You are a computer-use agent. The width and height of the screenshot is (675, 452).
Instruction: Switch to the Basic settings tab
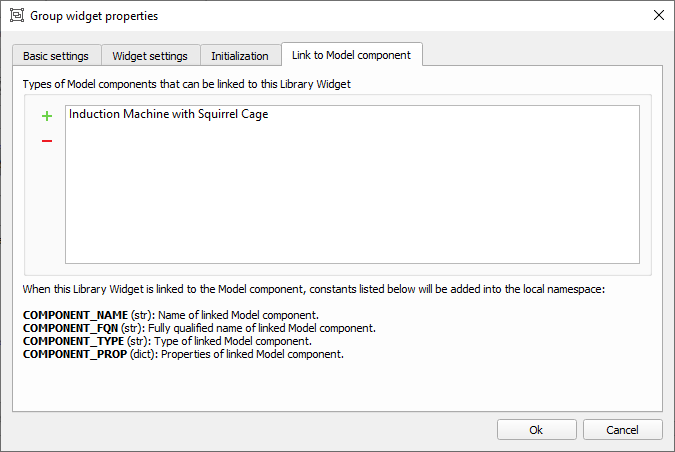click(57, 56)
